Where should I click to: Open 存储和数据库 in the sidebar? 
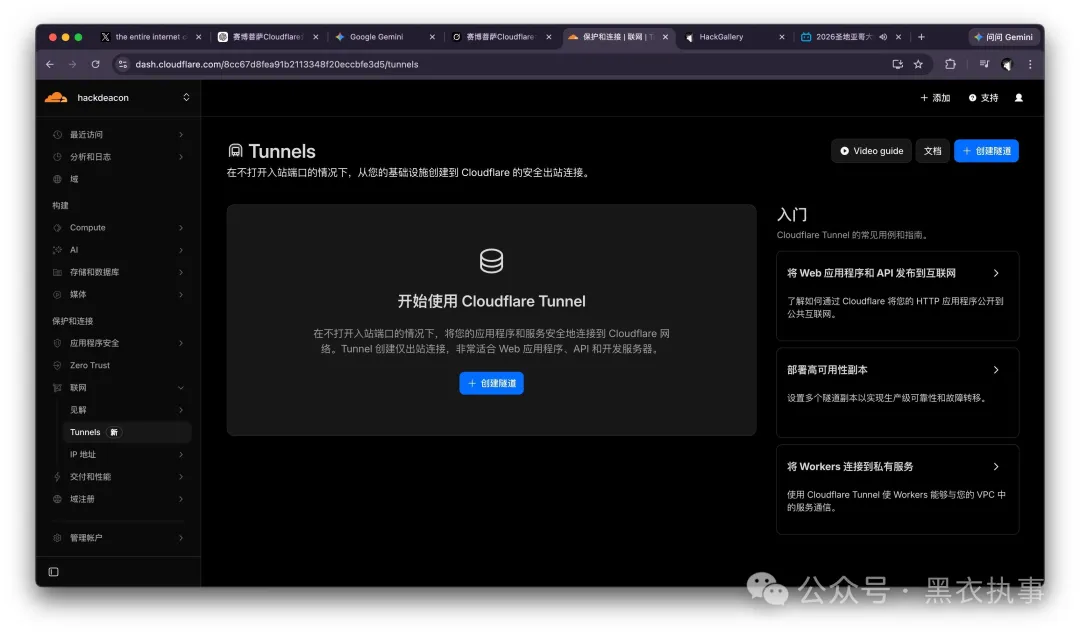tap(118, 272)
